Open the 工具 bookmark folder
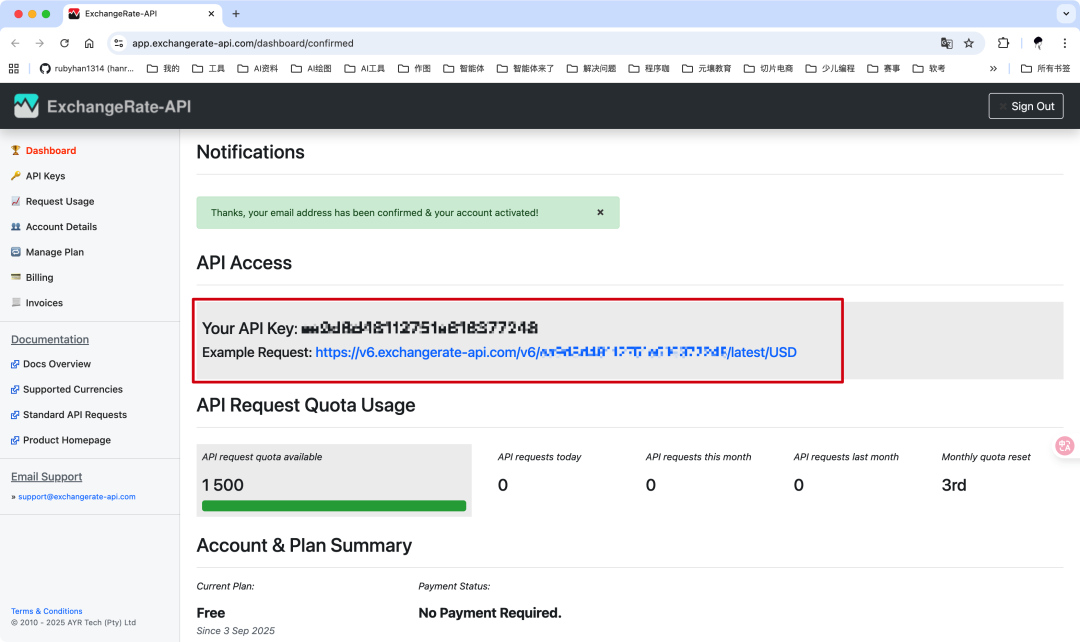 [209, 68]
